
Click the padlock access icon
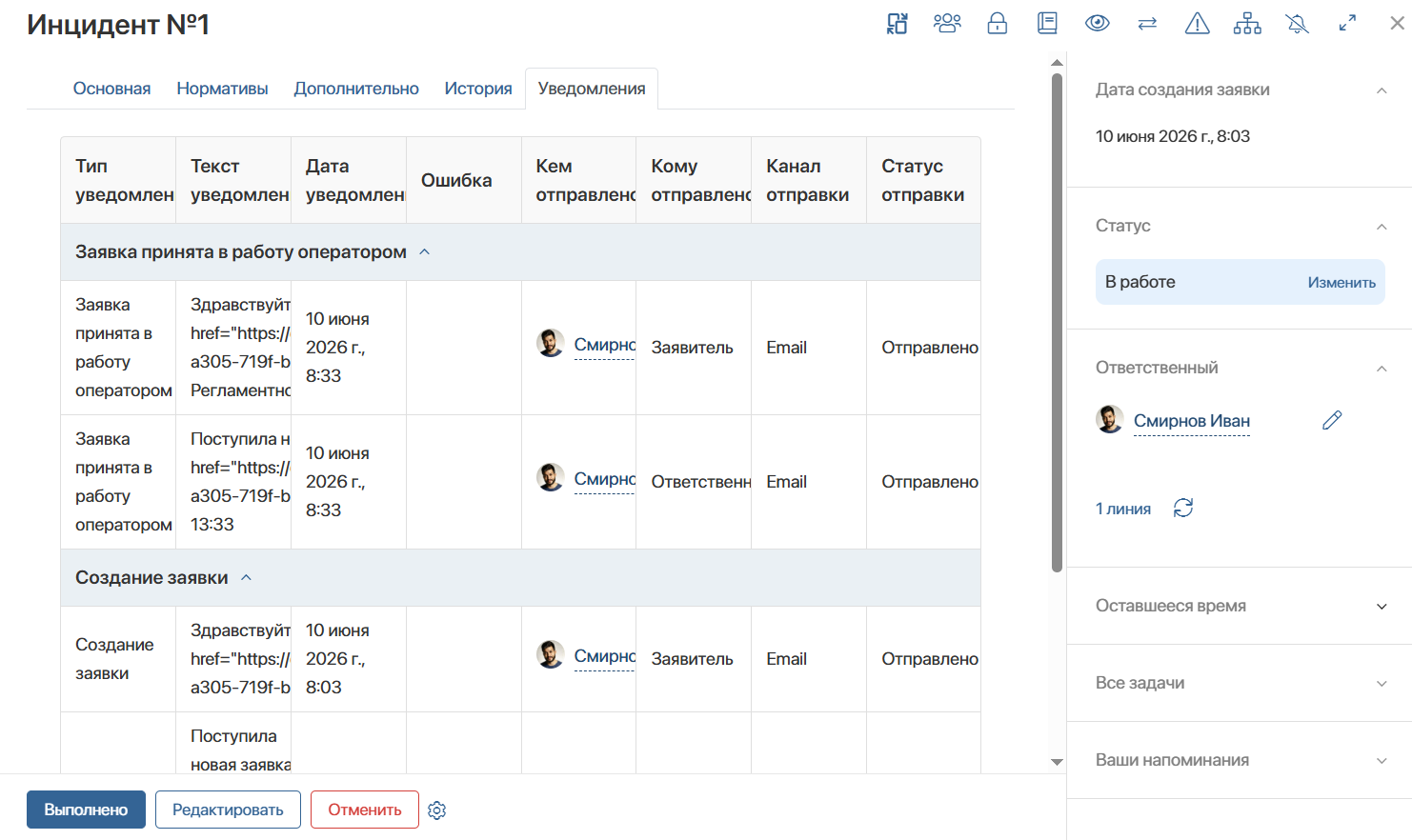click(998, 24)
